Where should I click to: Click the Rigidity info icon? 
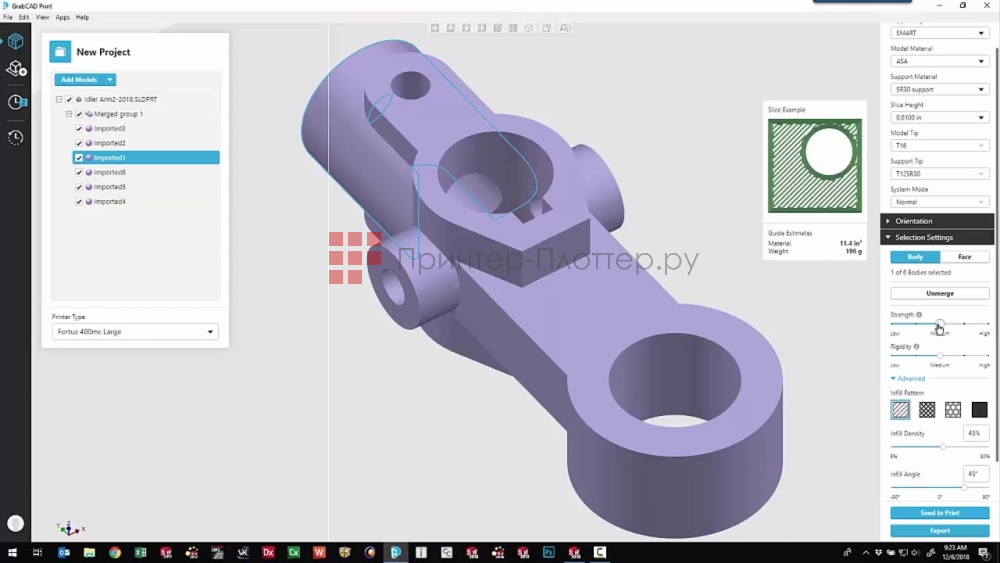click(916, 346)
